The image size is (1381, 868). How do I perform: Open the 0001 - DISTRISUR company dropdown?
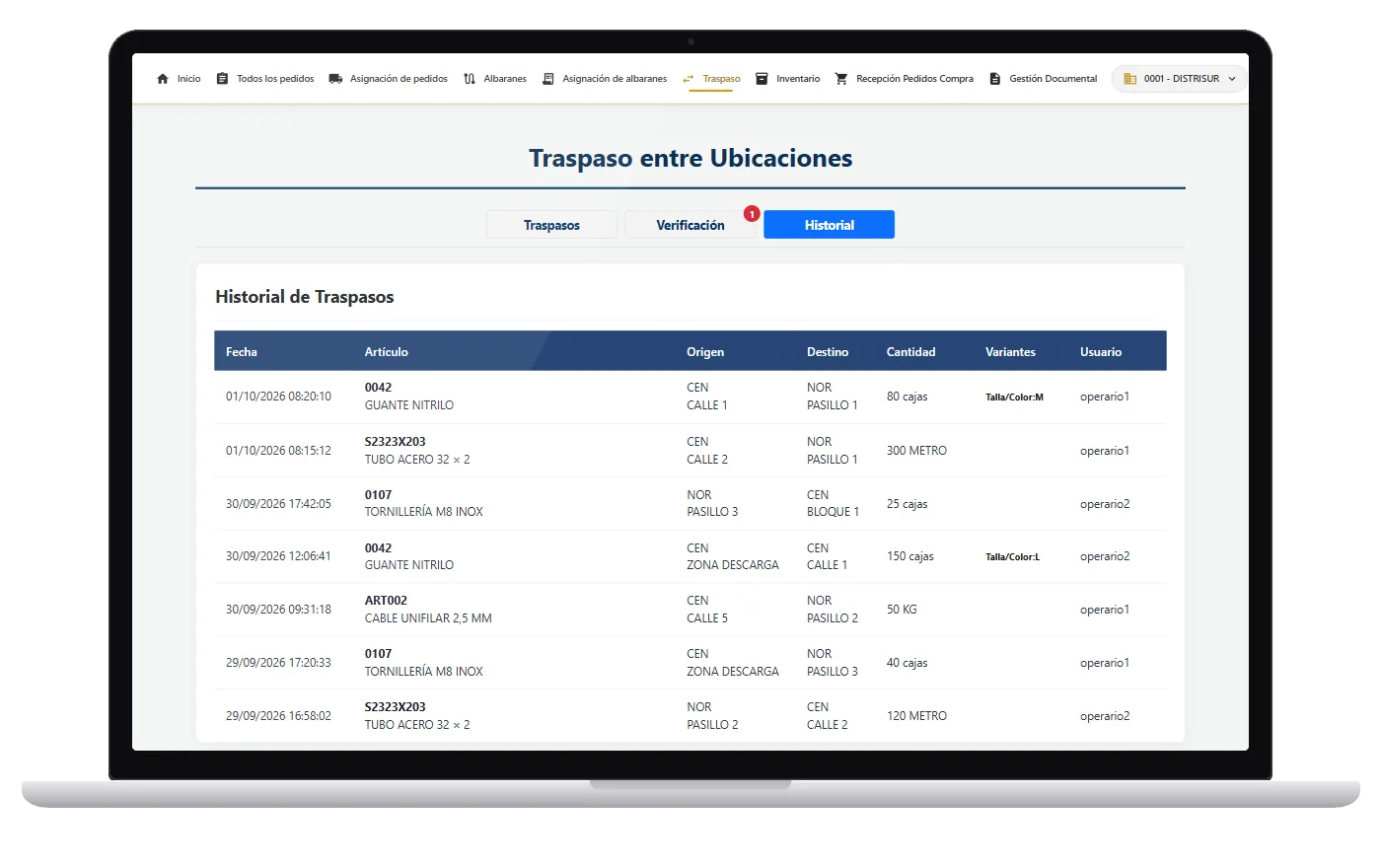click(x=1180, y=79)
